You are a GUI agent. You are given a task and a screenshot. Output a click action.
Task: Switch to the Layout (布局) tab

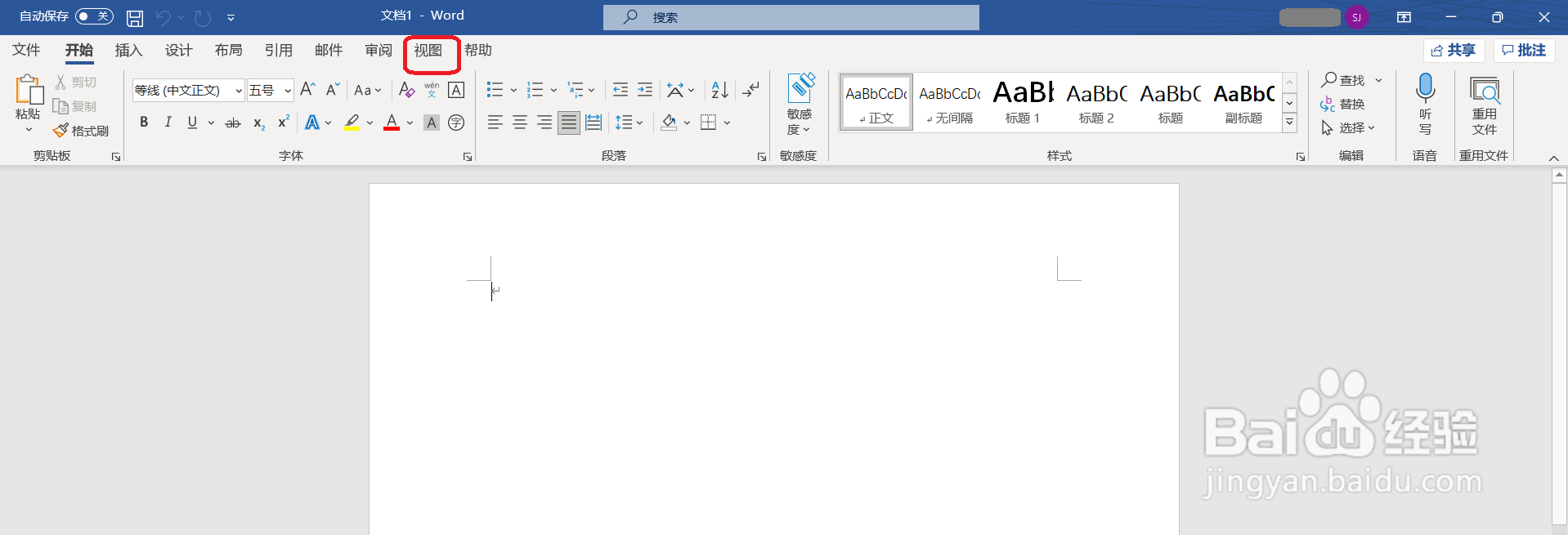(x=228, y=50)
